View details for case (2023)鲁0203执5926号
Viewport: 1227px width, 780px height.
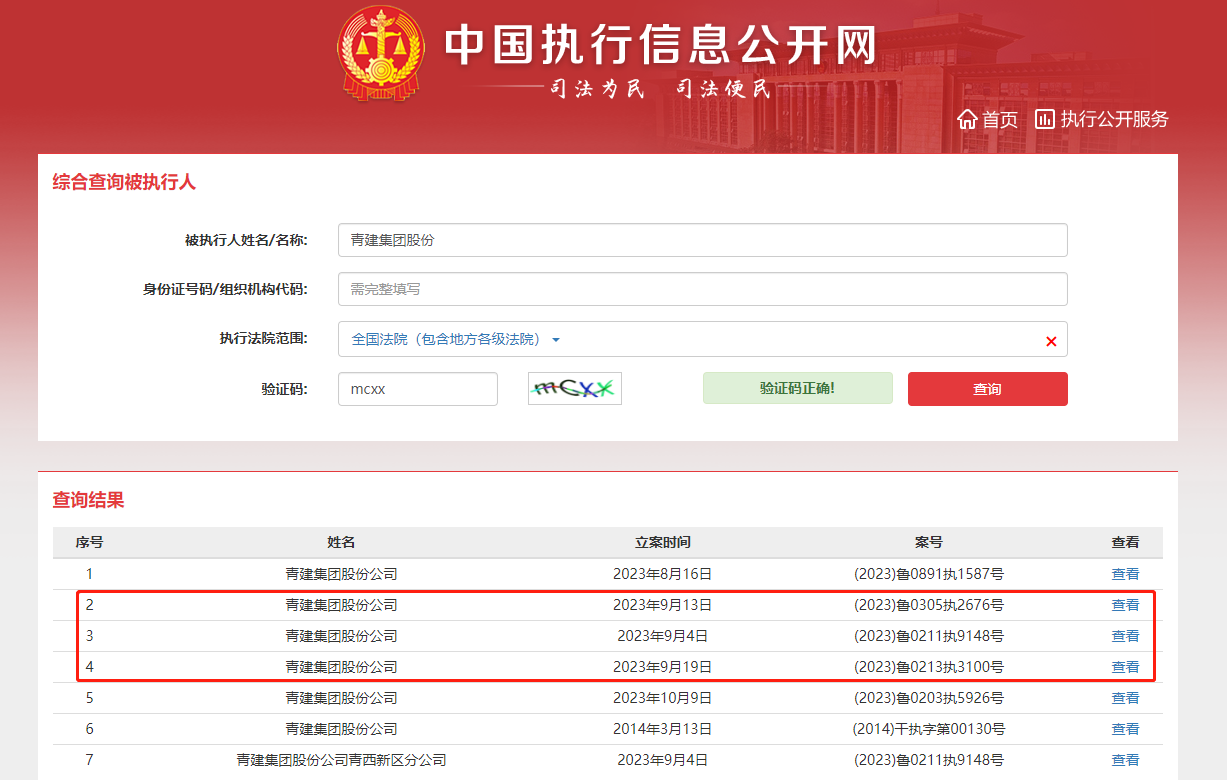(x=1125, y=698)
